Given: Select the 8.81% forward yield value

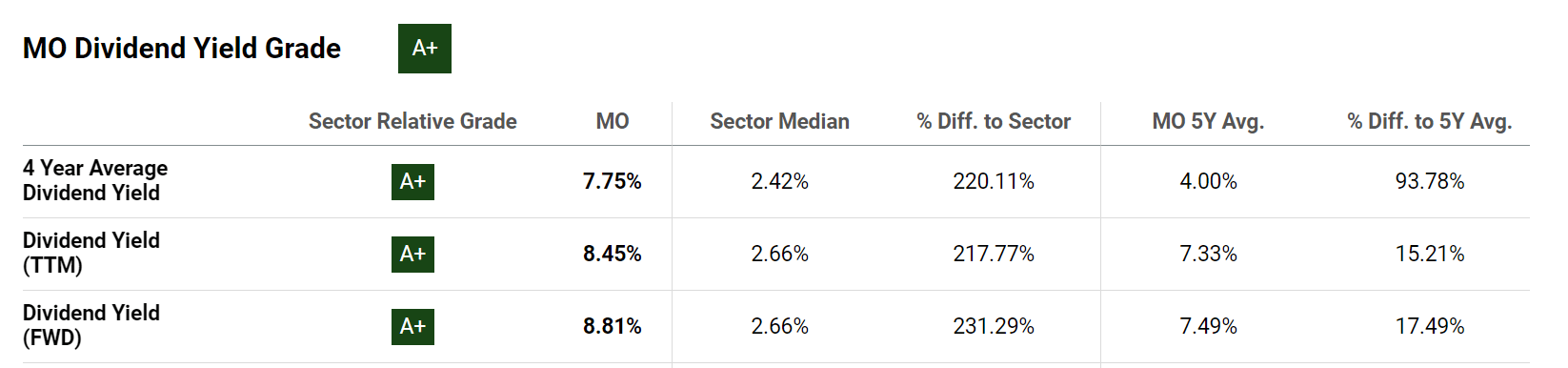Looking at the screenshot, I should coord(613,326).
